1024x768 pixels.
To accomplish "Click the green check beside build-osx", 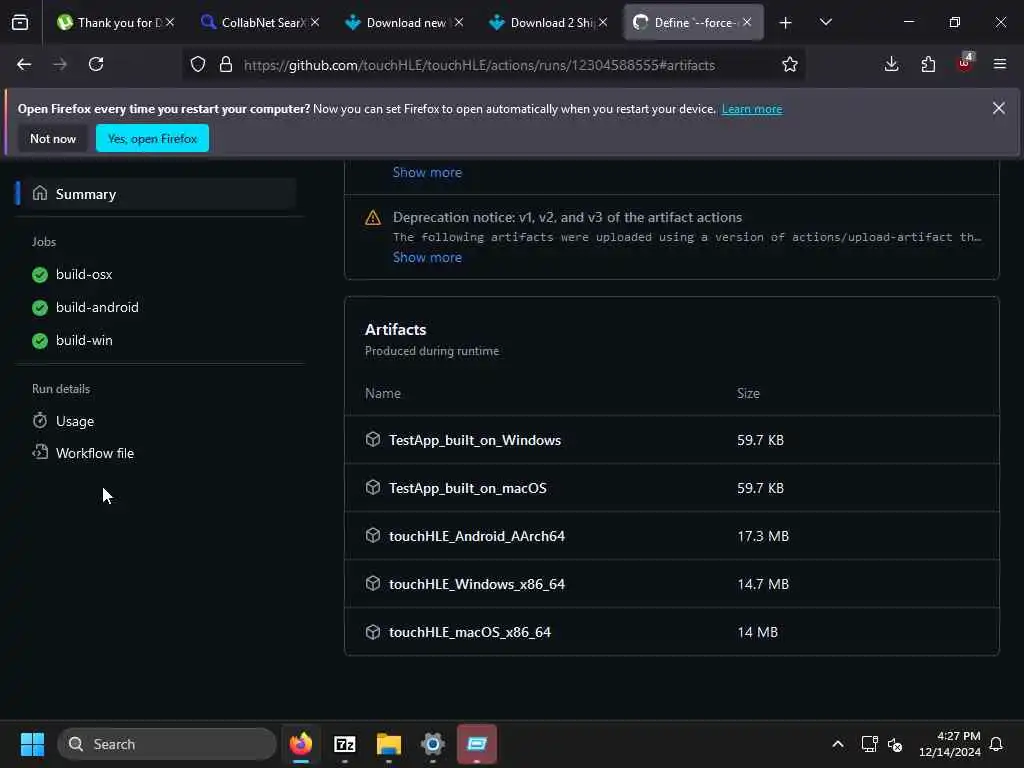I will 40,274.
